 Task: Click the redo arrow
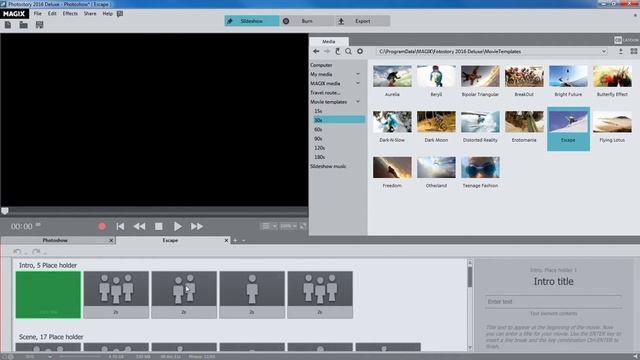click(x=36, y=252)
